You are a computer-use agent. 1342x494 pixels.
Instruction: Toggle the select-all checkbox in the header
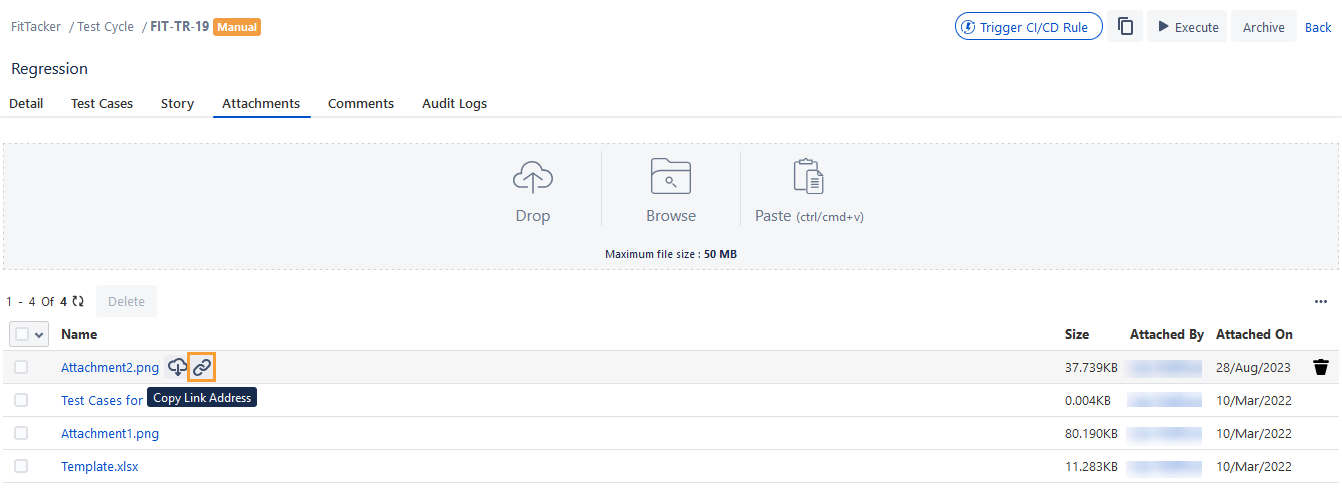[x=22, y=334]
